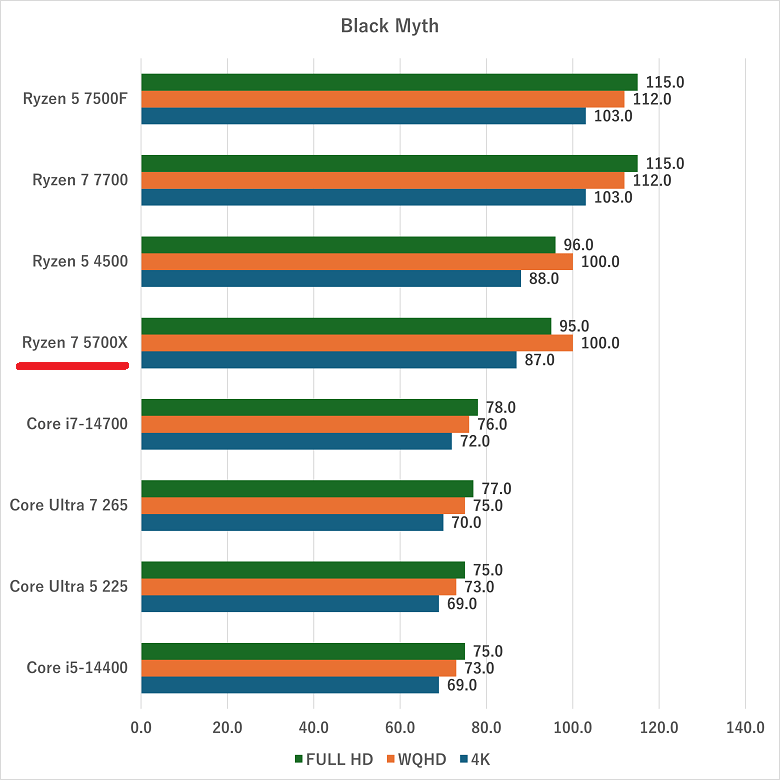Click the 120.0 axis tick label
Screen dimensions: 780x780
pyautogui.click(x=659, y=727)
